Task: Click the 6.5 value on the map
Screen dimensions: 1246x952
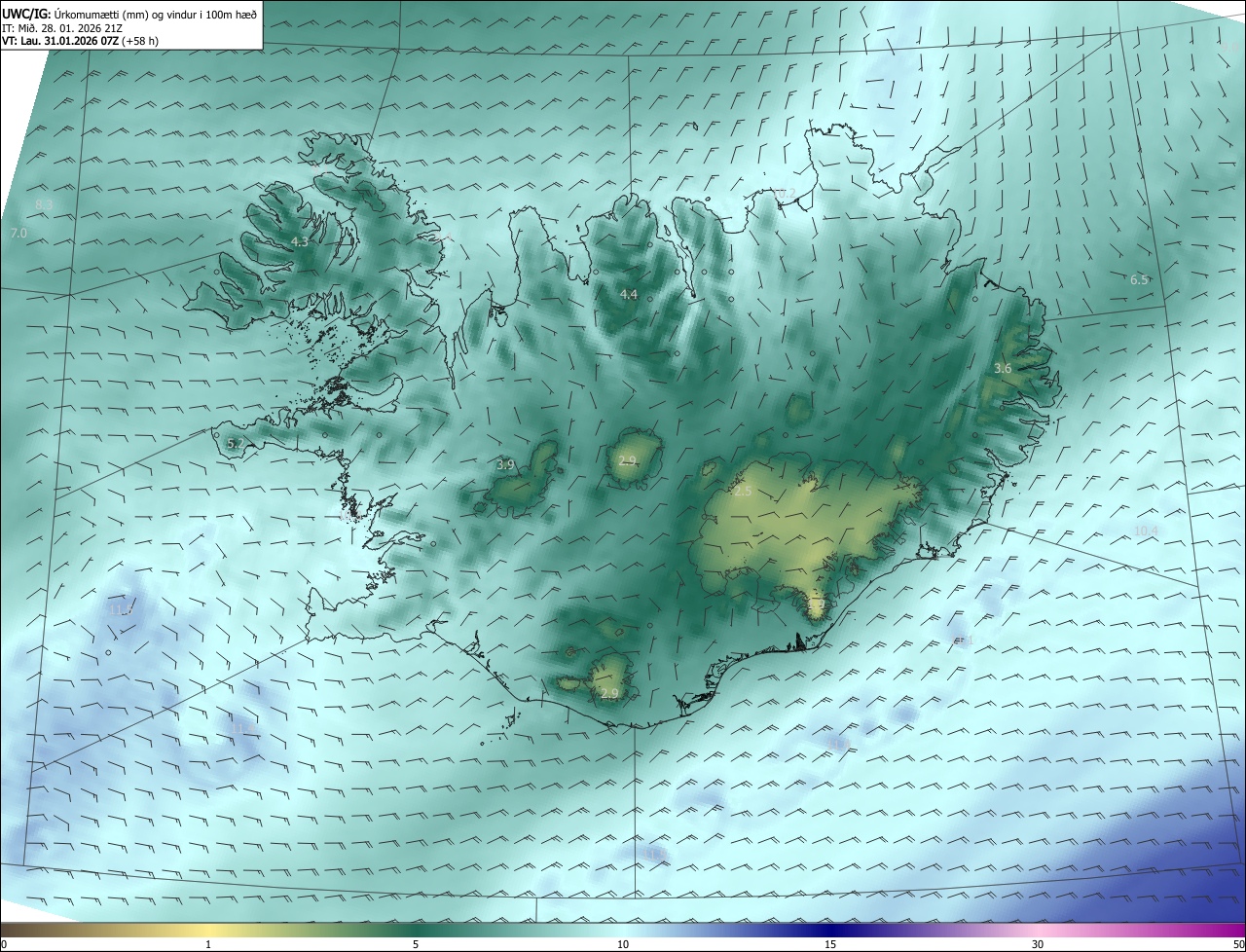Action: pos(1139,279)
